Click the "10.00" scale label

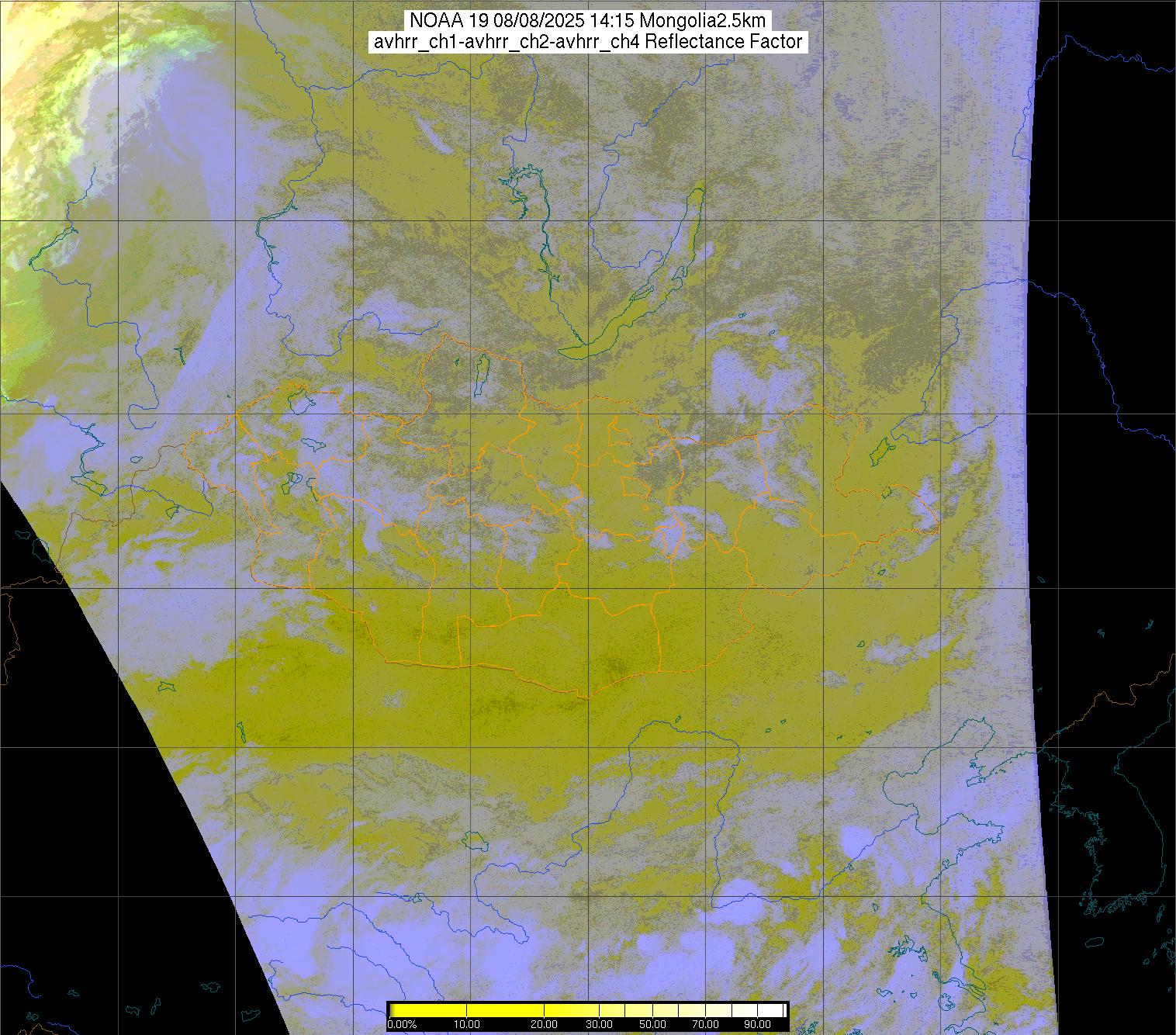(x=466, y=1025)
